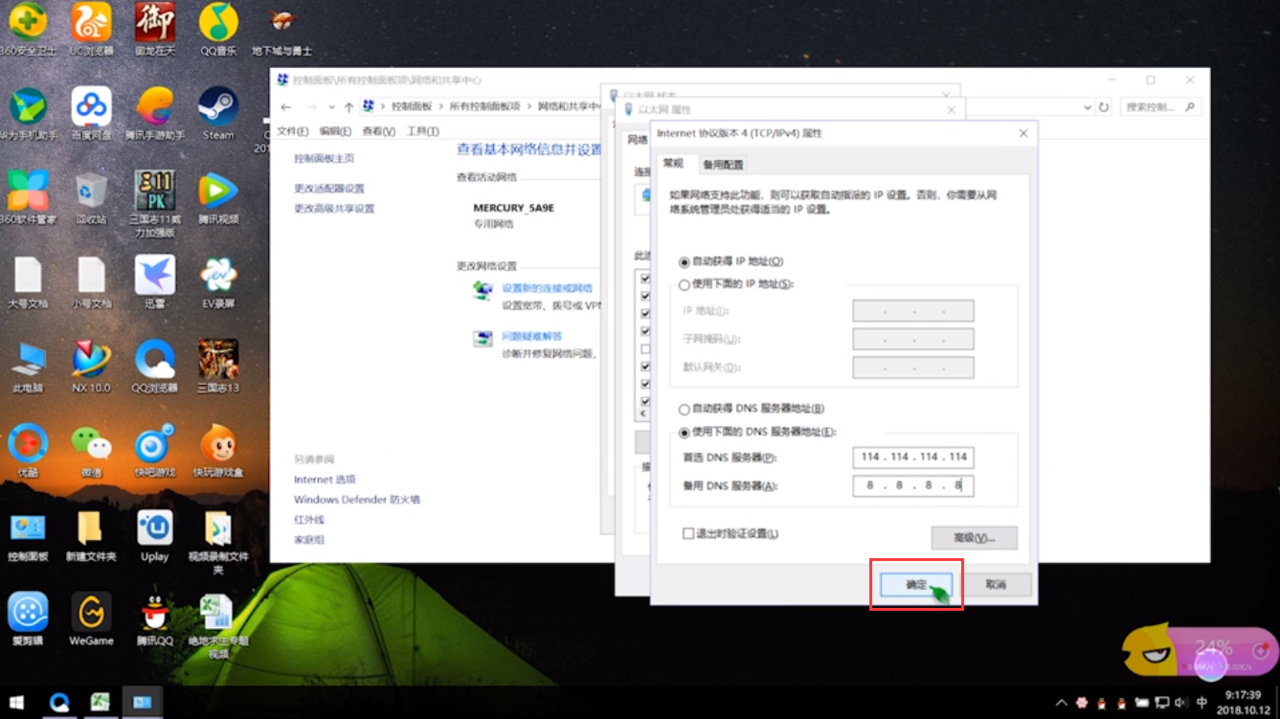Confirm settings with the 确定 button
The width and height of the screenshot is (1280, 719).
(914, 585)
